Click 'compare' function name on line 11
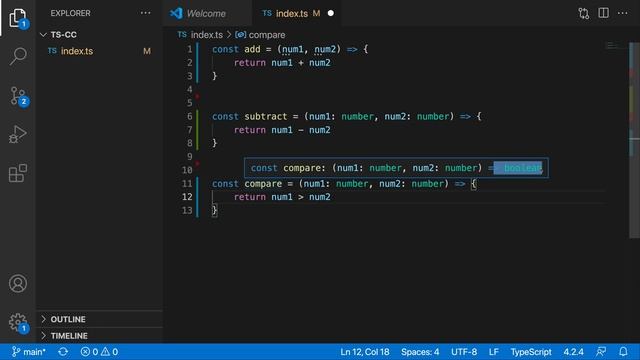Viewport: 640px width, 360px height. point(263,184)
